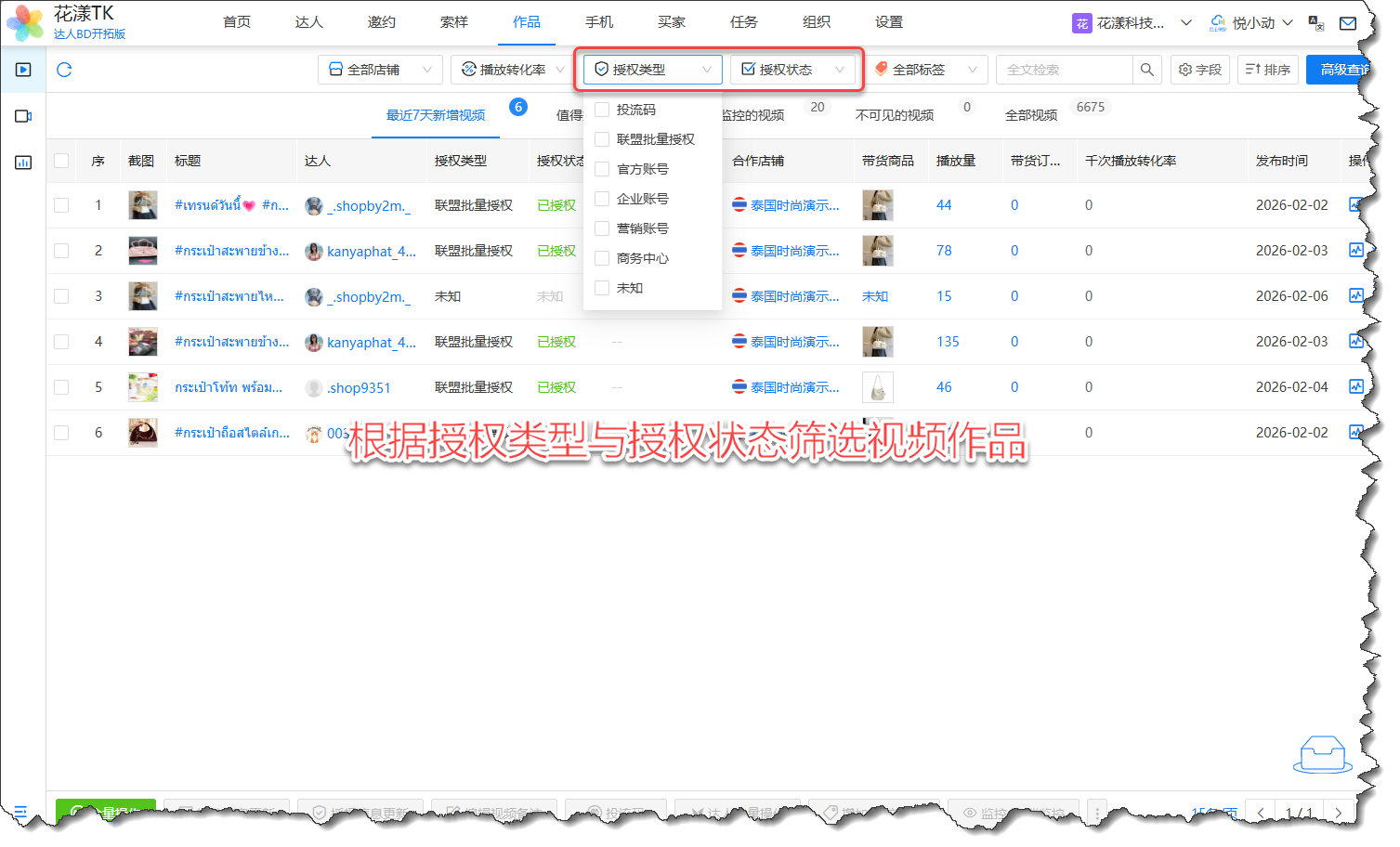Viewport: 1400px width, 847px height.
Task: Click the magnifier search icon
Action: click(1147, 70)
